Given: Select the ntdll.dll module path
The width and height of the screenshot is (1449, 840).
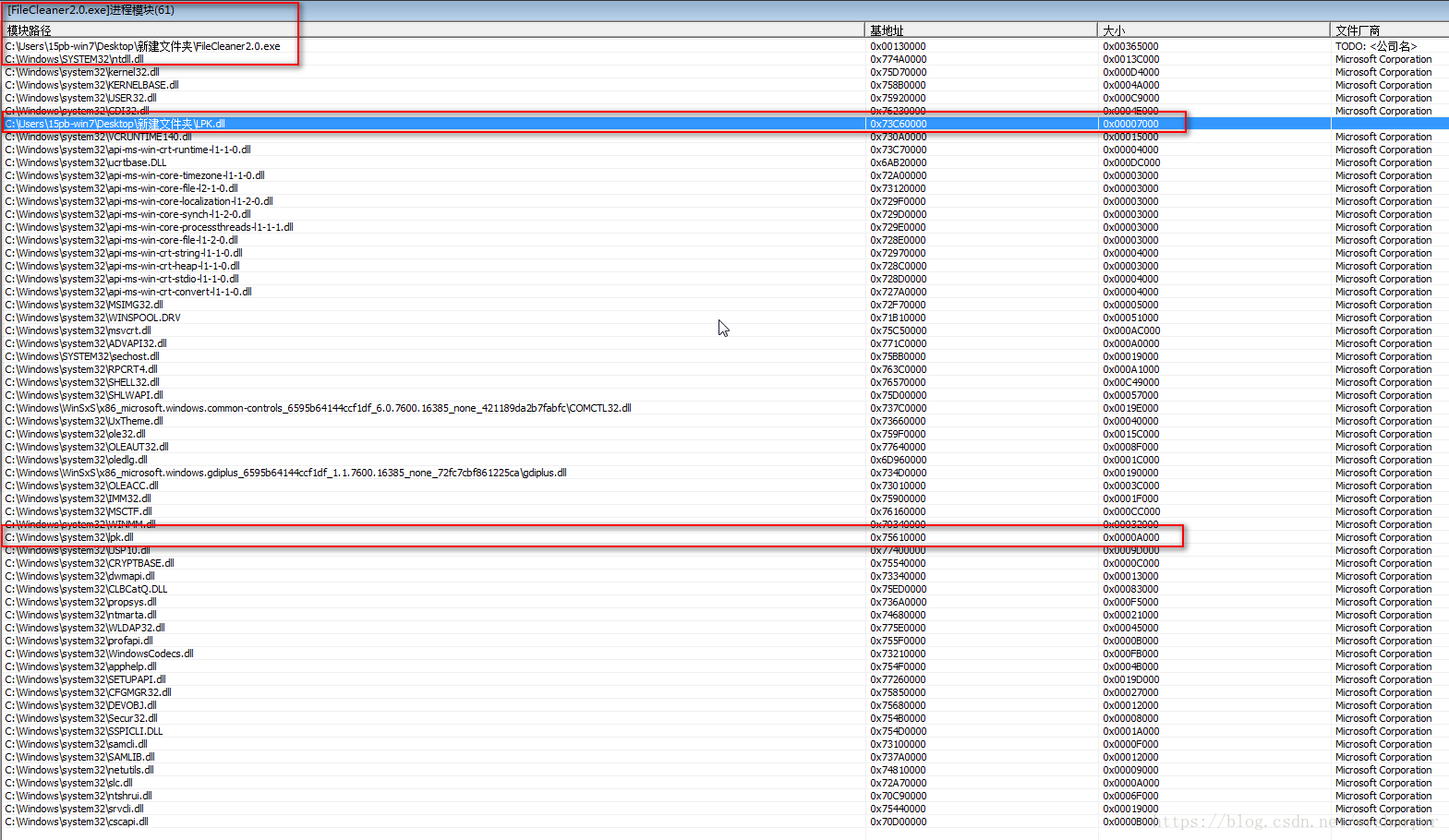Looking at the screenshot, I should tap(74, 59).
